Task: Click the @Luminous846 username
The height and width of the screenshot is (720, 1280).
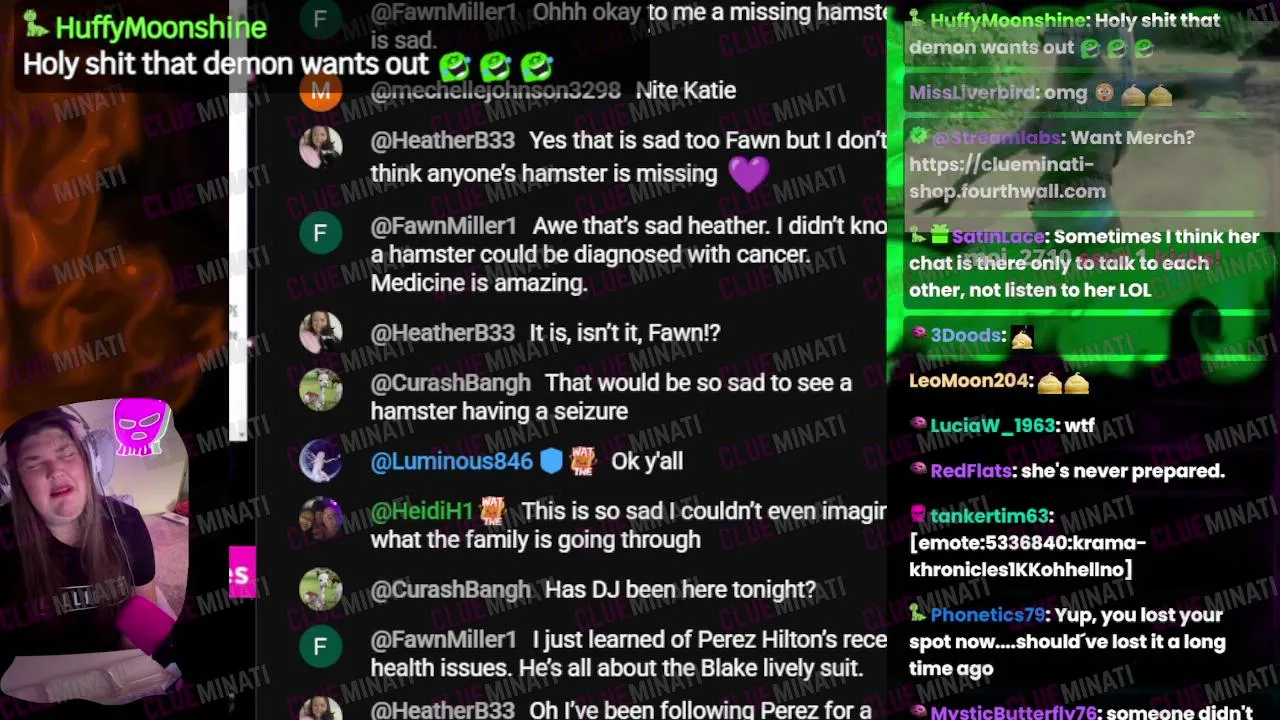Action: [451, 461]
